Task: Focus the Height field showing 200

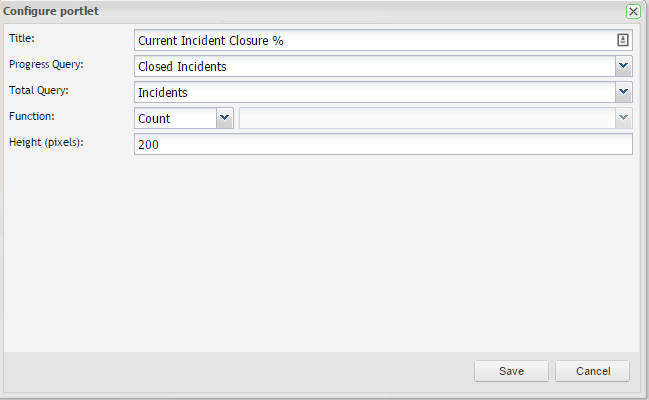Action: [x=382, y=145]
